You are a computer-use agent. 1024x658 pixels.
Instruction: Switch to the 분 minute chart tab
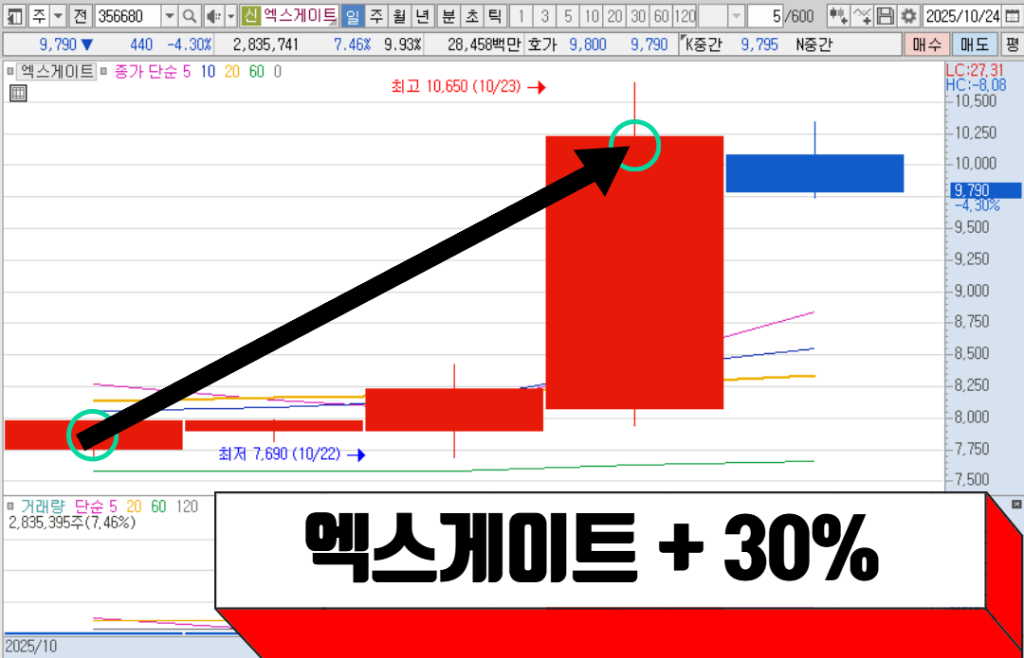coord(448,16)
